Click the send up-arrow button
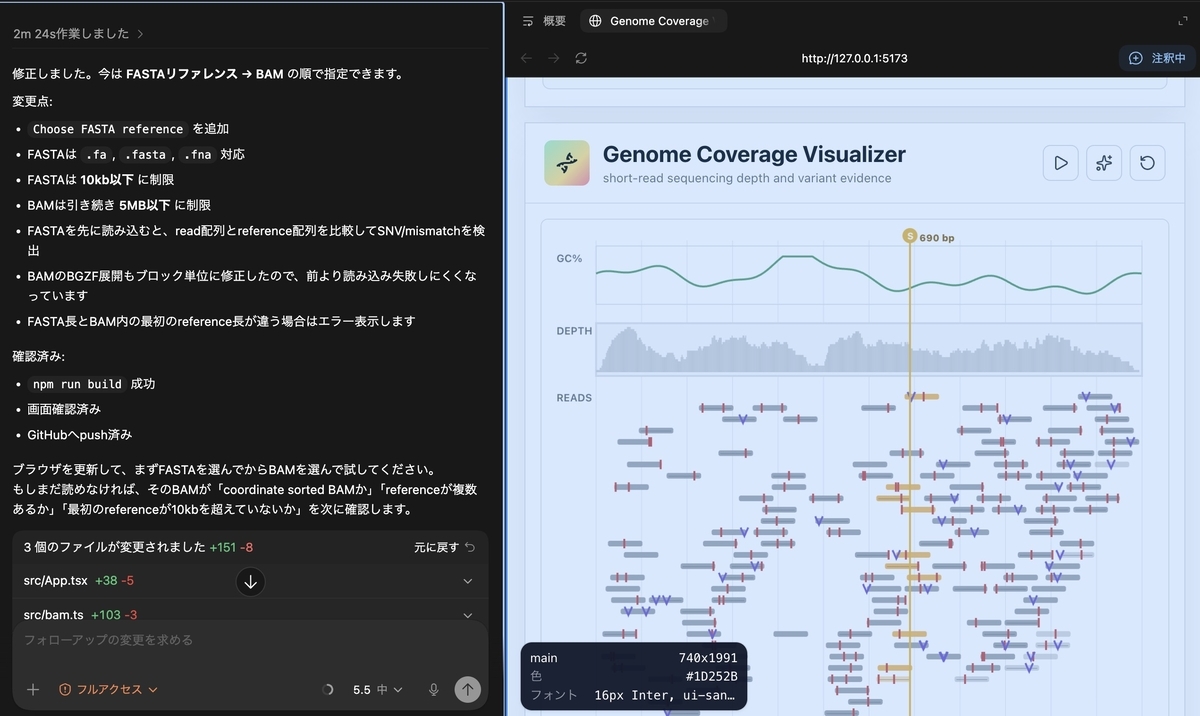The width and height of the screenshot is (1200, 716). click(467, 689)
